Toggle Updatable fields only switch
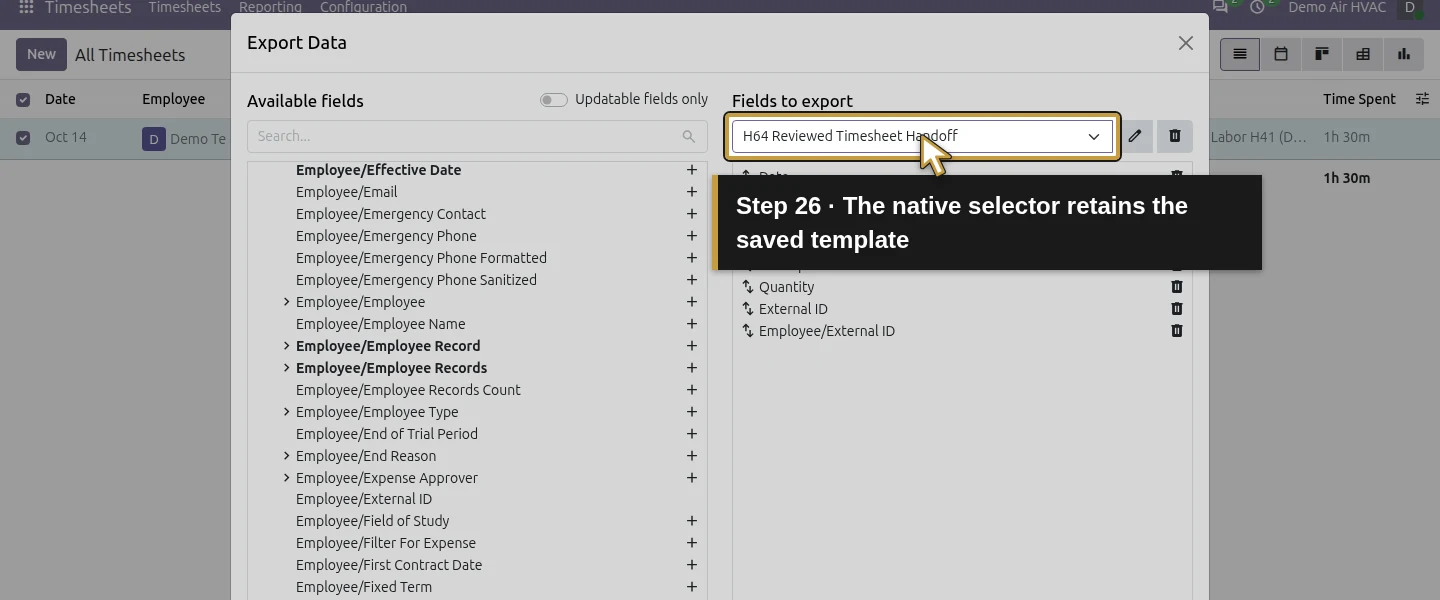Viewport: 1440px width, 600px height. 553,100
